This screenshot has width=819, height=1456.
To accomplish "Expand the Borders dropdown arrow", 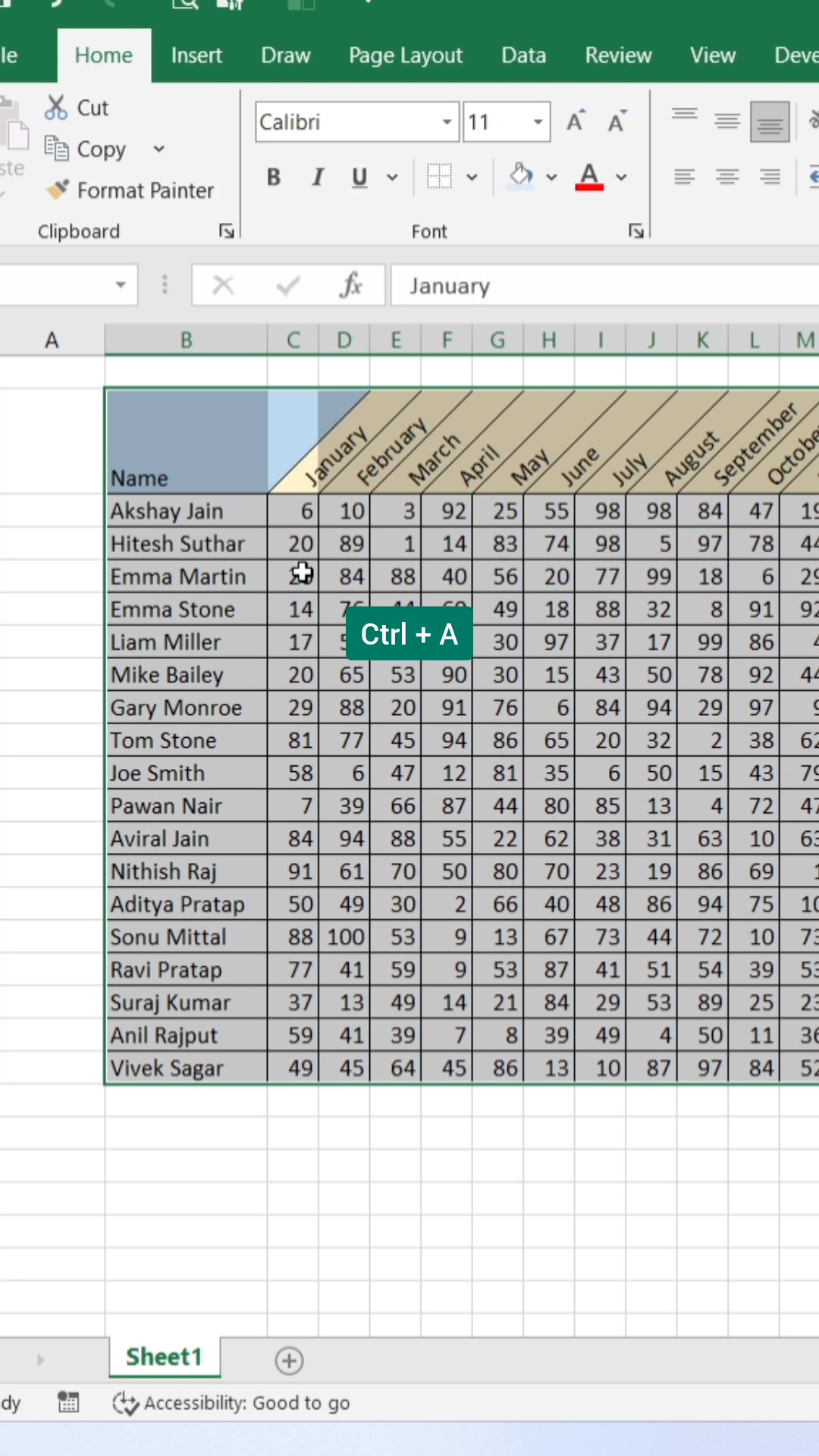I will pos(472,177).
